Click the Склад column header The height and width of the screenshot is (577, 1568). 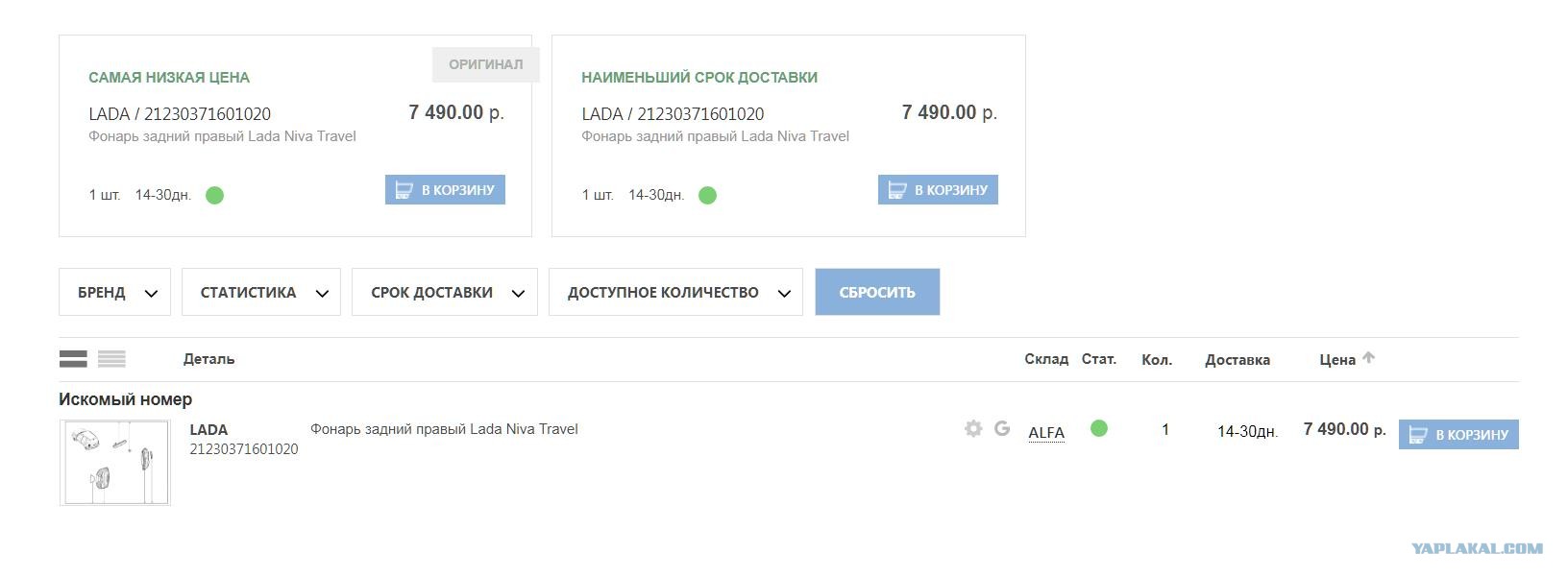pyautogui.click(x=1046, y=358)
